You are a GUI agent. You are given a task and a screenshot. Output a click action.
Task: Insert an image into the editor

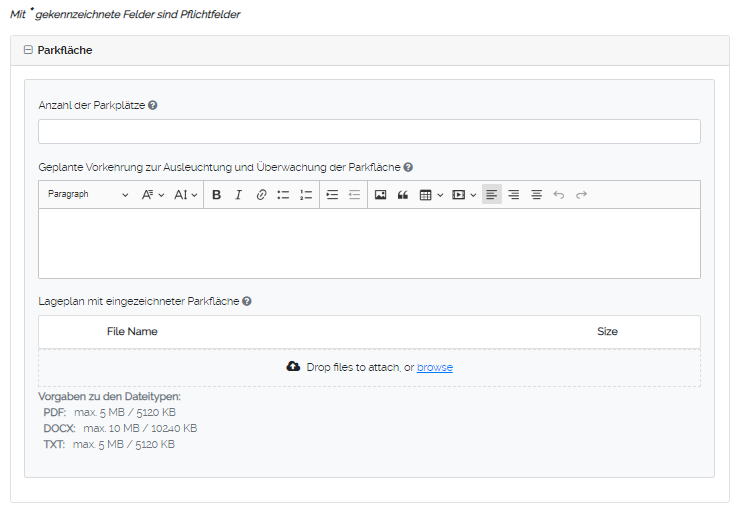tap(380, 195)
